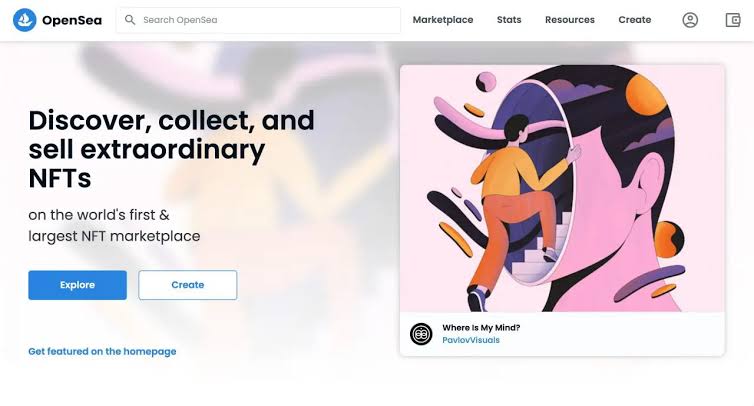
Task: Click the search magnifier icon
Action: [130, 20]
